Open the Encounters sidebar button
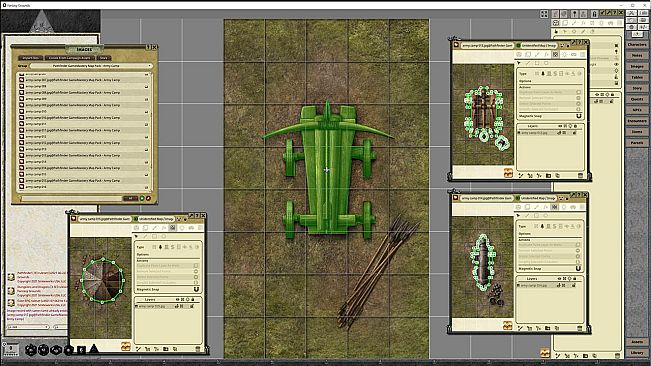This screenshot has height=366, width=651. tap(637, 121)
